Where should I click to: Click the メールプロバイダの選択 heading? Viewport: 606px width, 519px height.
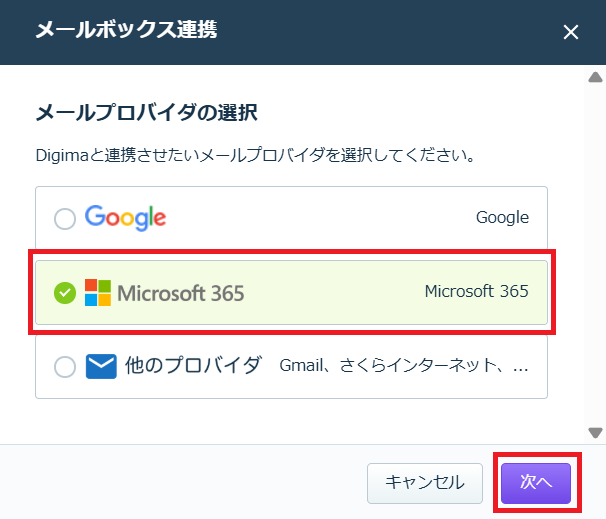[x=146, y=113]
